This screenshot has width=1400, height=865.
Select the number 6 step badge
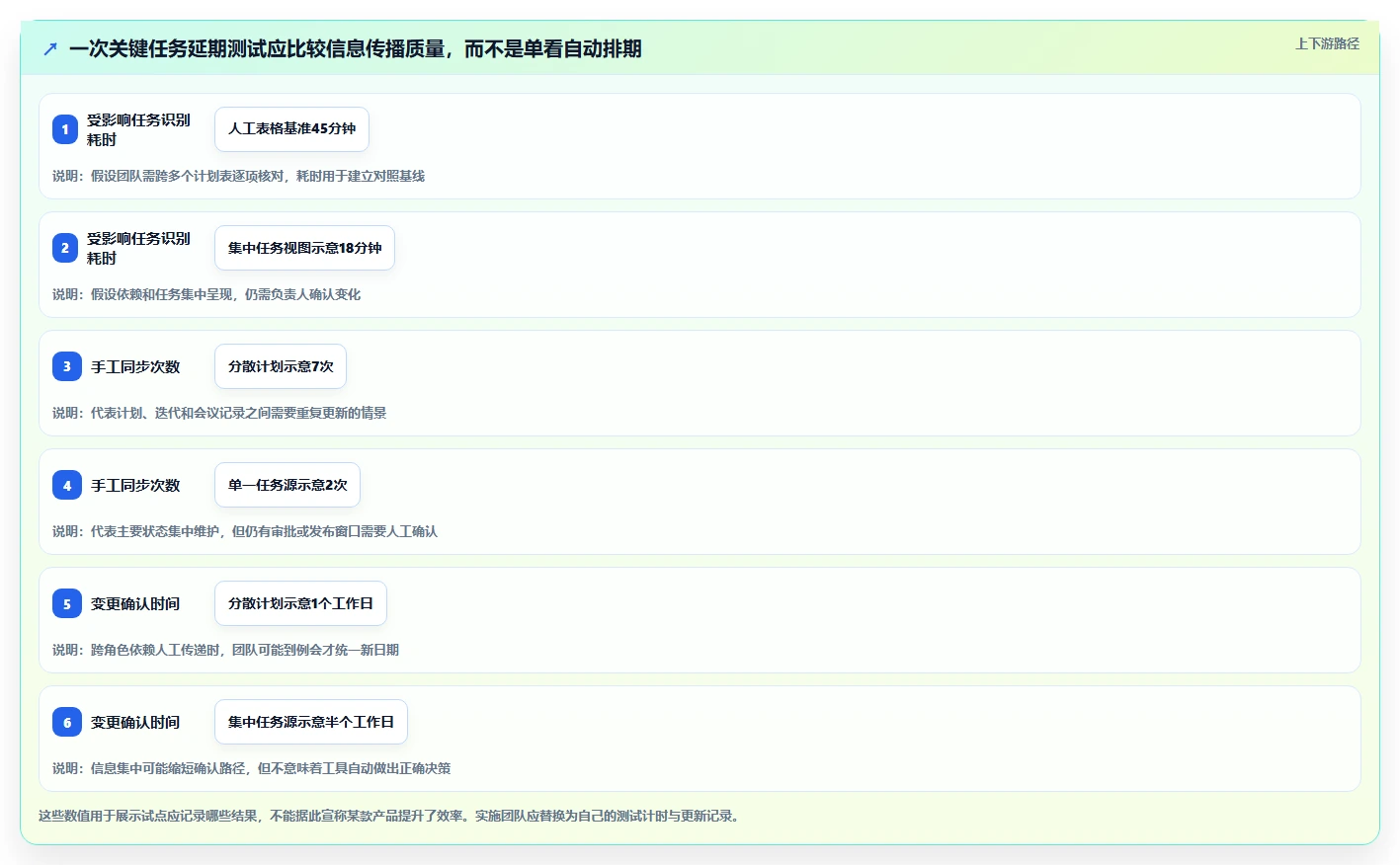(66, 722)
